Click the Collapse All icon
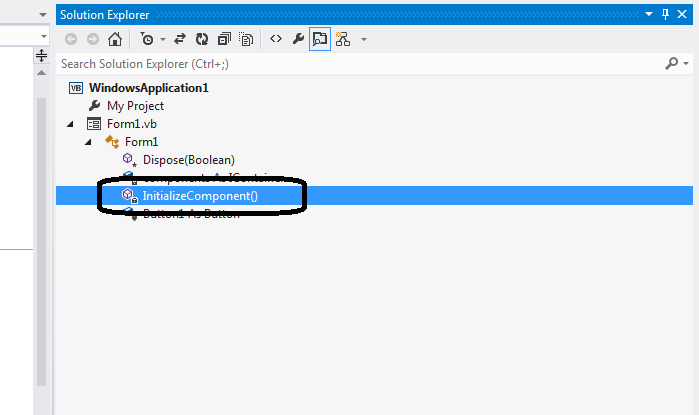This screenshot has width=699, height=415. point(224,39)
